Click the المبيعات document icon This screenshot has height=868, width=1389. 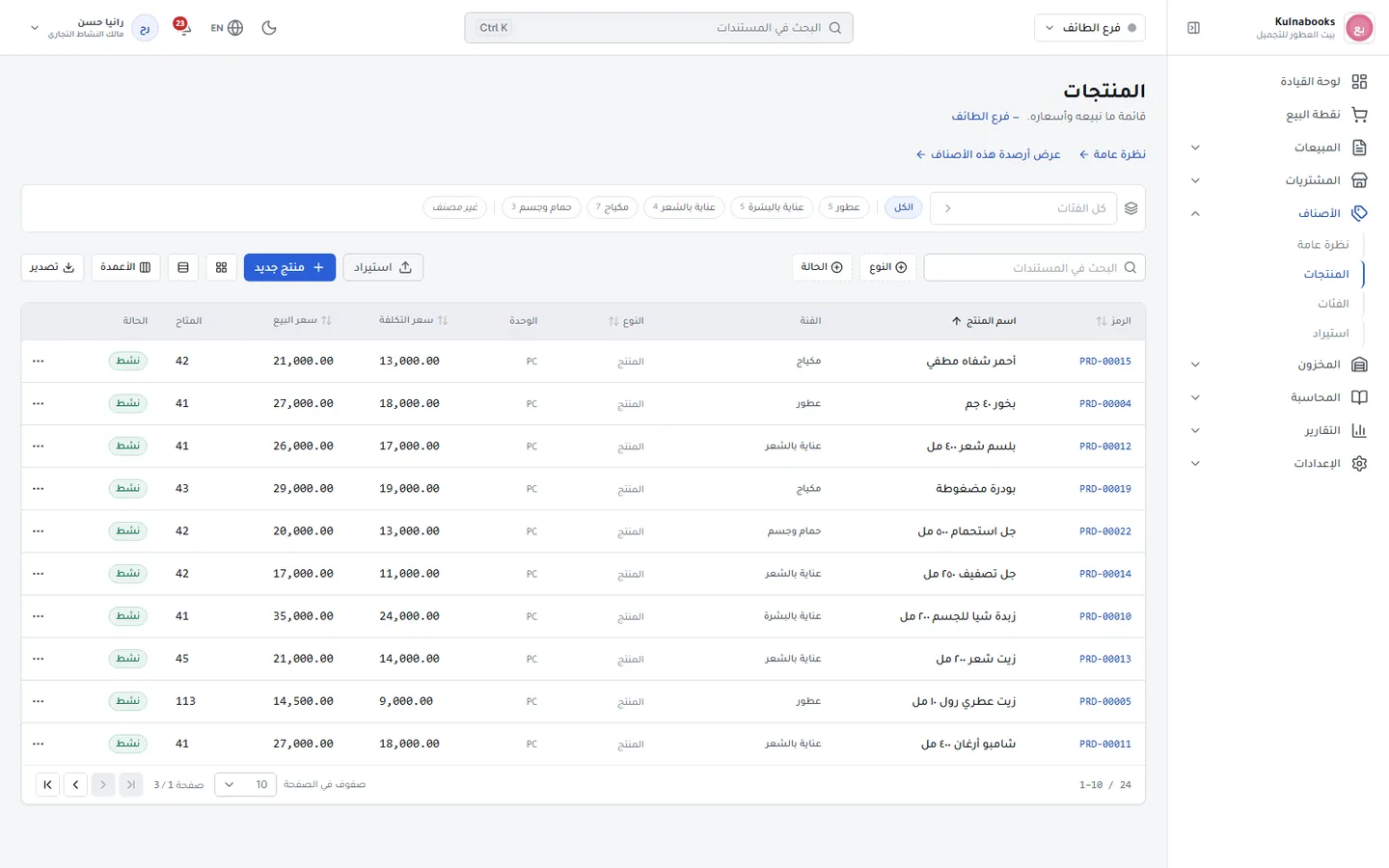[1359, 148]
